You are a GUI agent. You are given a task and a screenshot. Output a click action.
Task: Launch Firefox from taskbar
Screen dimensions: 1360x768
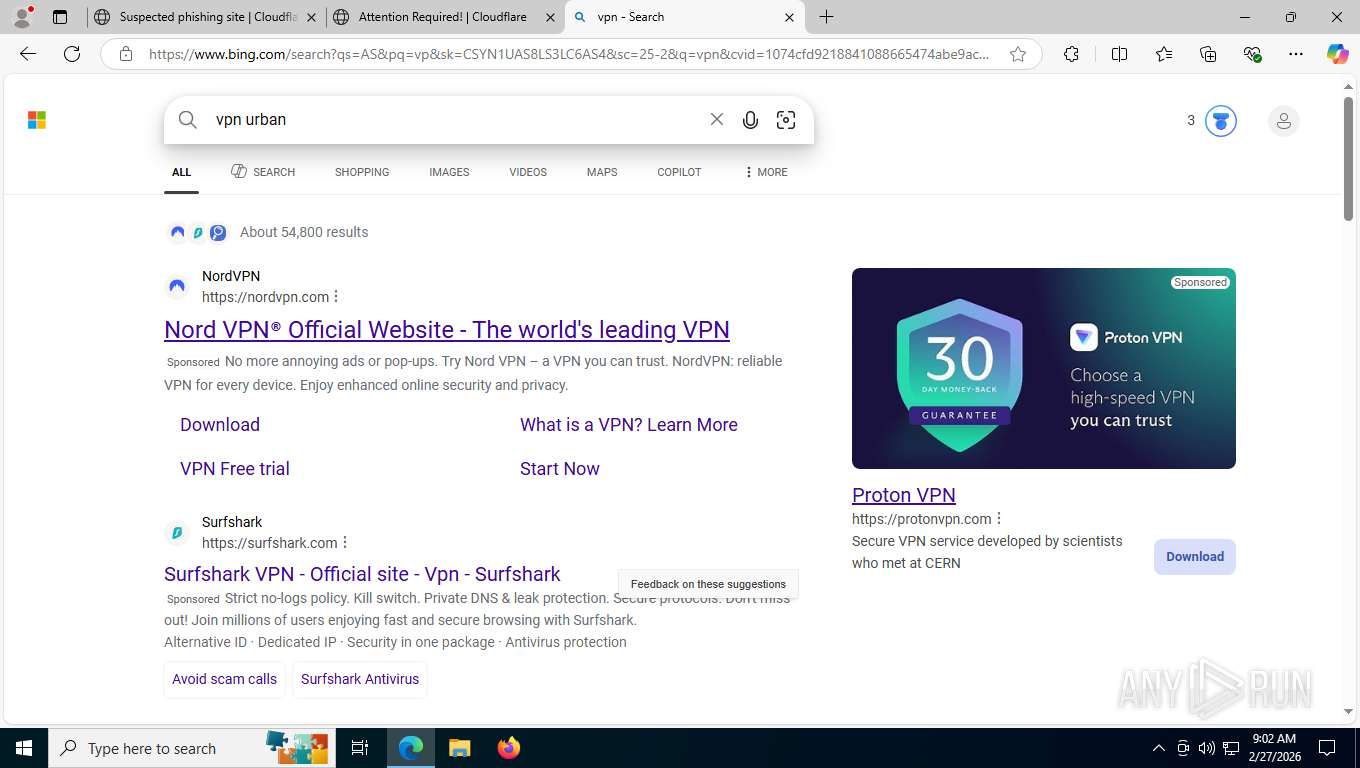click(x=509, y=748)
